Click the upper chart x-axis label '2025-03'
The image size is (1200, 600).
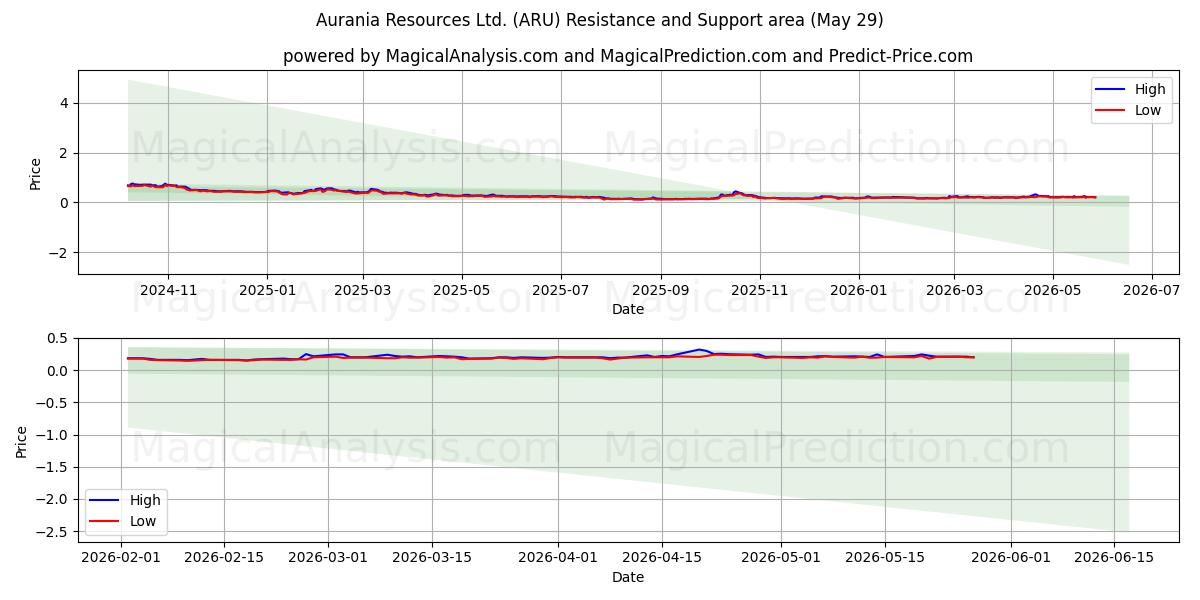pyautogui.click(x=362, y=290)
